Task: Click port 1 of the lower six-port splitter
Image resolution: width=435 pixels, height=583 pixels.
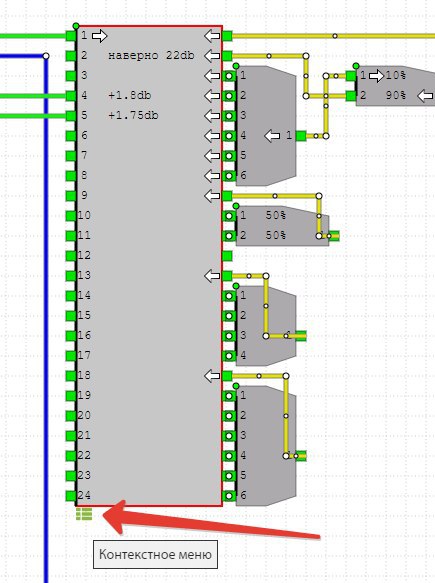Action: 229,396
